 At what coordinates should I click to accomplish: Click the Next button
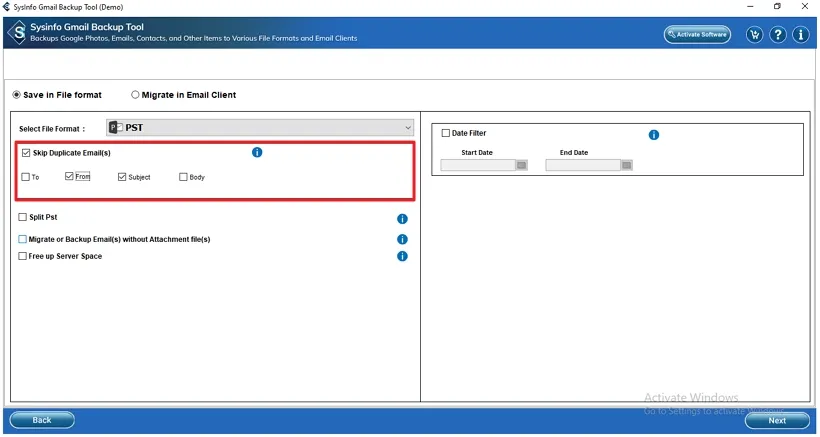(777, 420)
